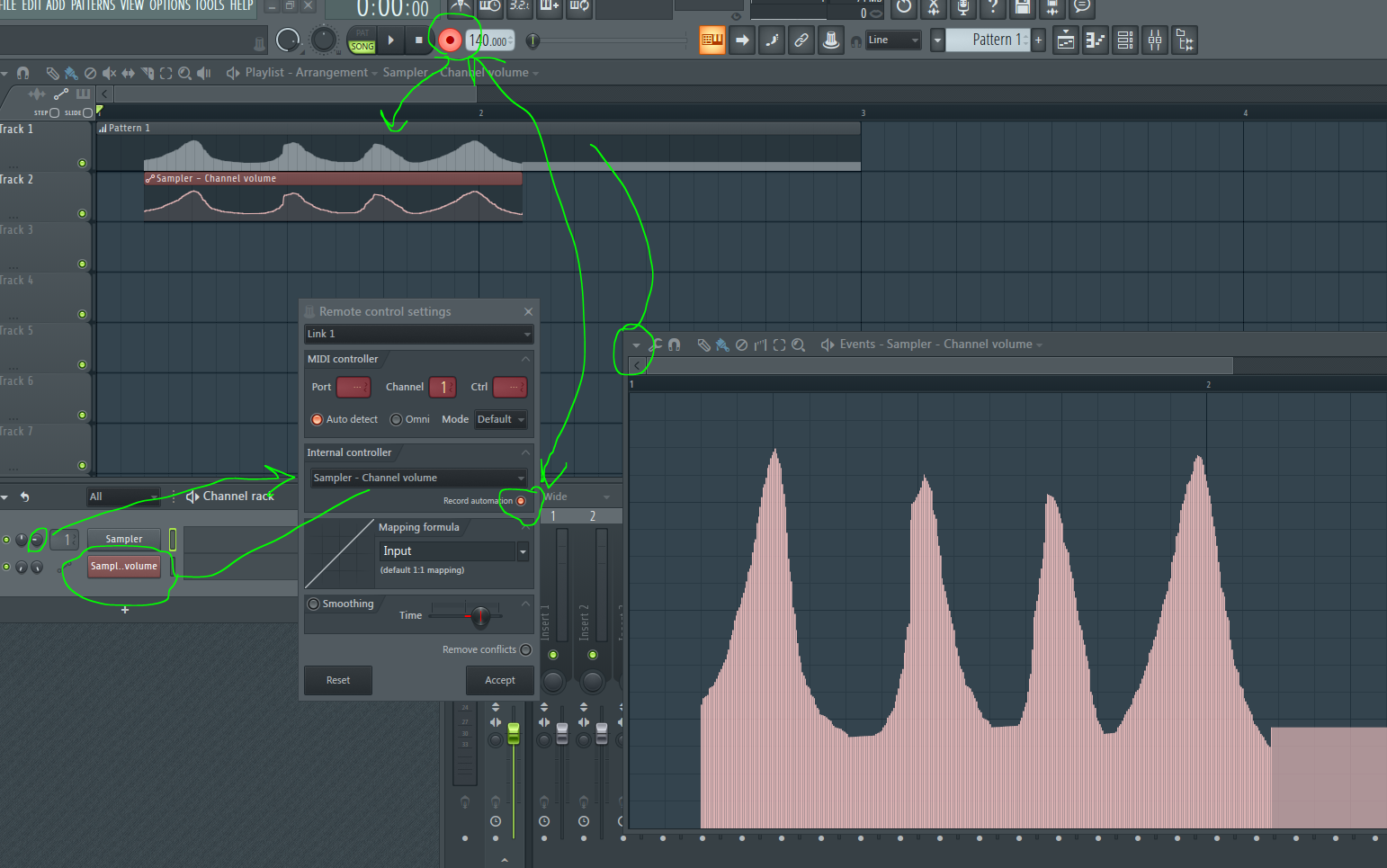Adjust the green Master mixer fader
Screen dimensions: 1387x868
pyautogui.click(x=514, y=733)
